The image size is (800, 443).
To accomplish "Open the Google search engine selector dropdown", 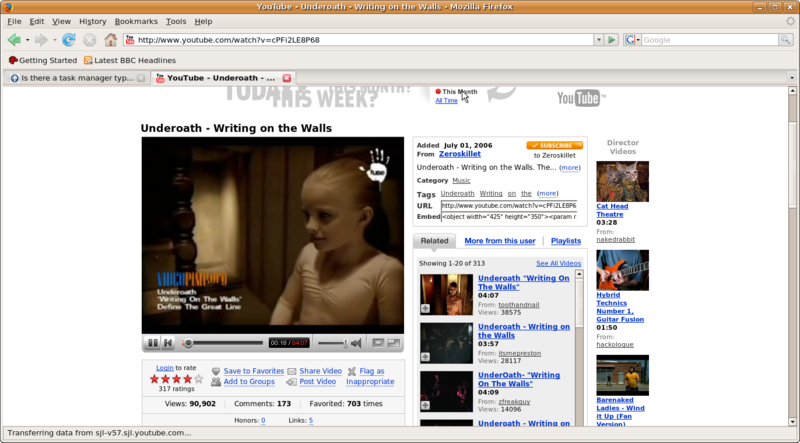I will (632, 40).
